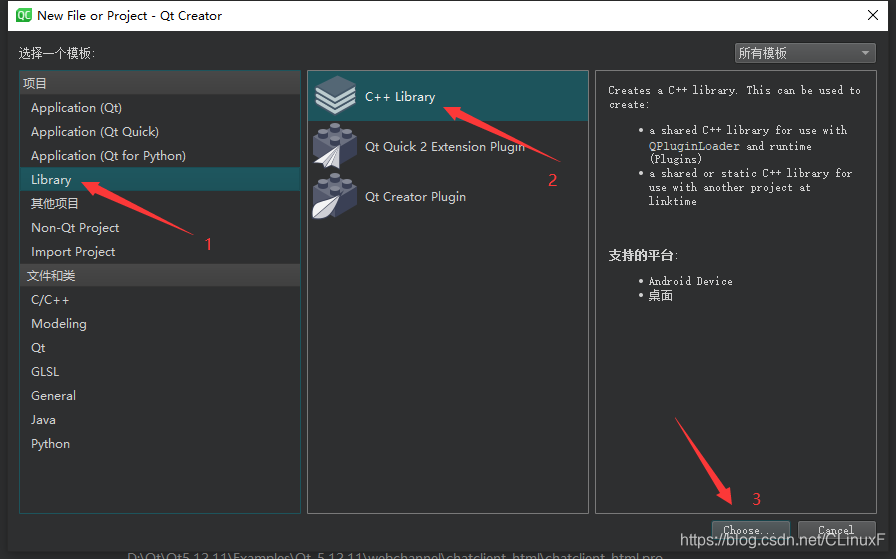Viewport: 896px width, 559px height.
Task: Select Application (Qt Quick) category
Action: [x=160, y=131]
